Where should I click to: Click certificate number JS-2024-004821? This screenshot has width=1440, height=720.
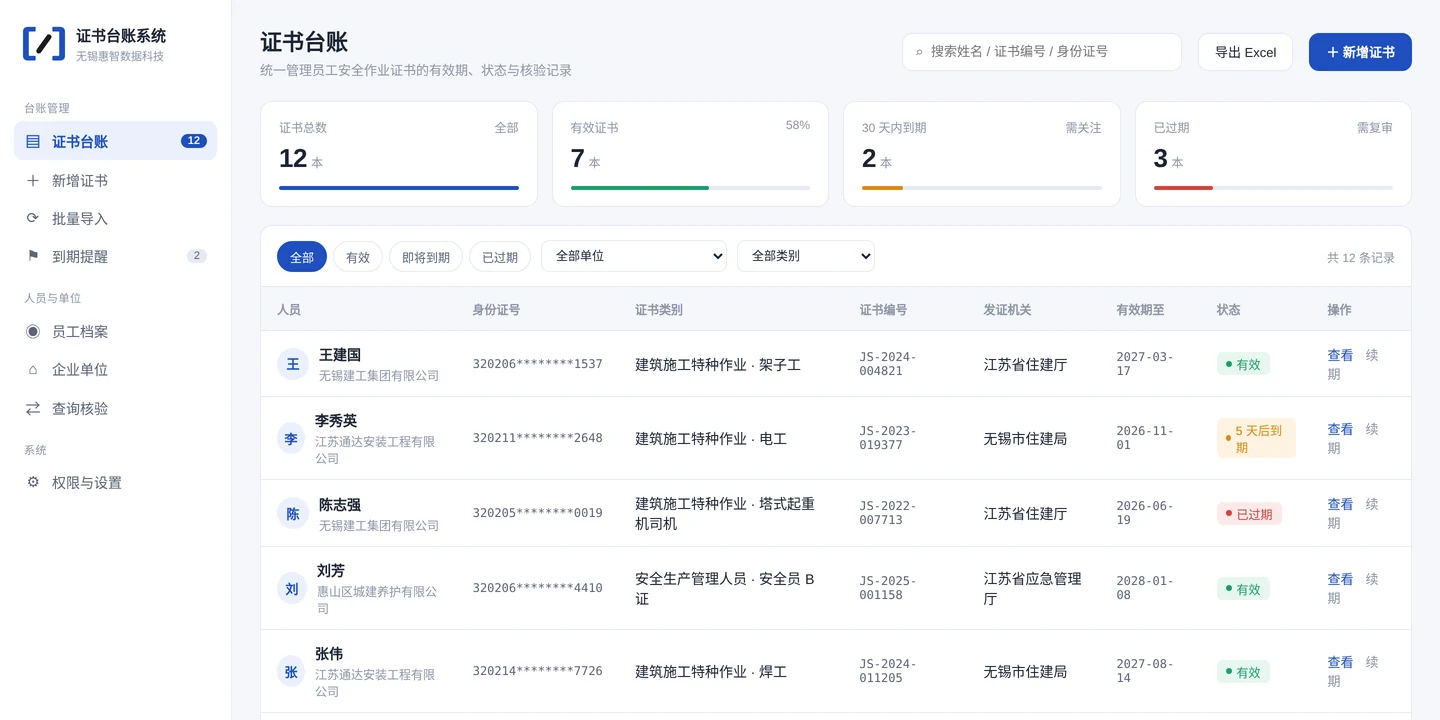click(888, 364)
